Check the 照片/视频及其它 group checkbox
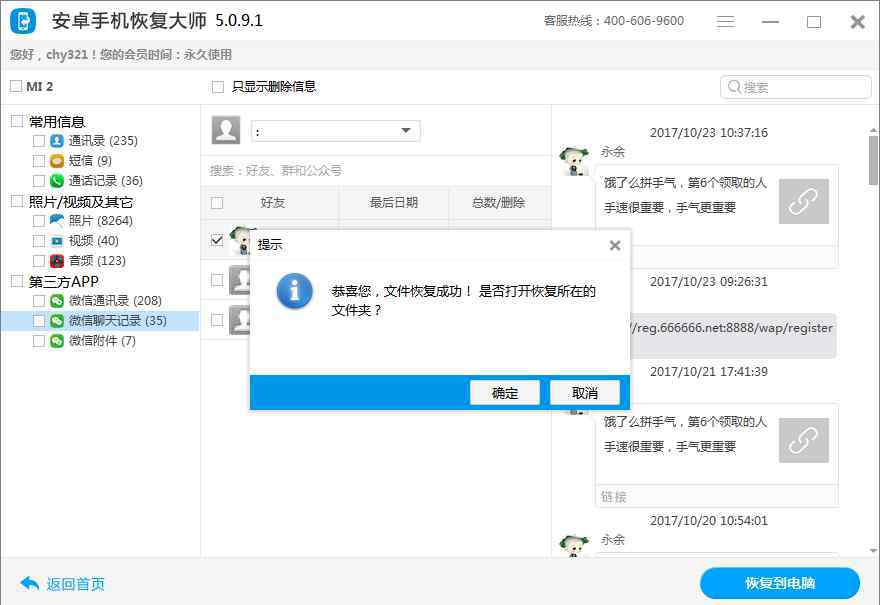Viewport: 880px width, 605px height. [17, 201]
